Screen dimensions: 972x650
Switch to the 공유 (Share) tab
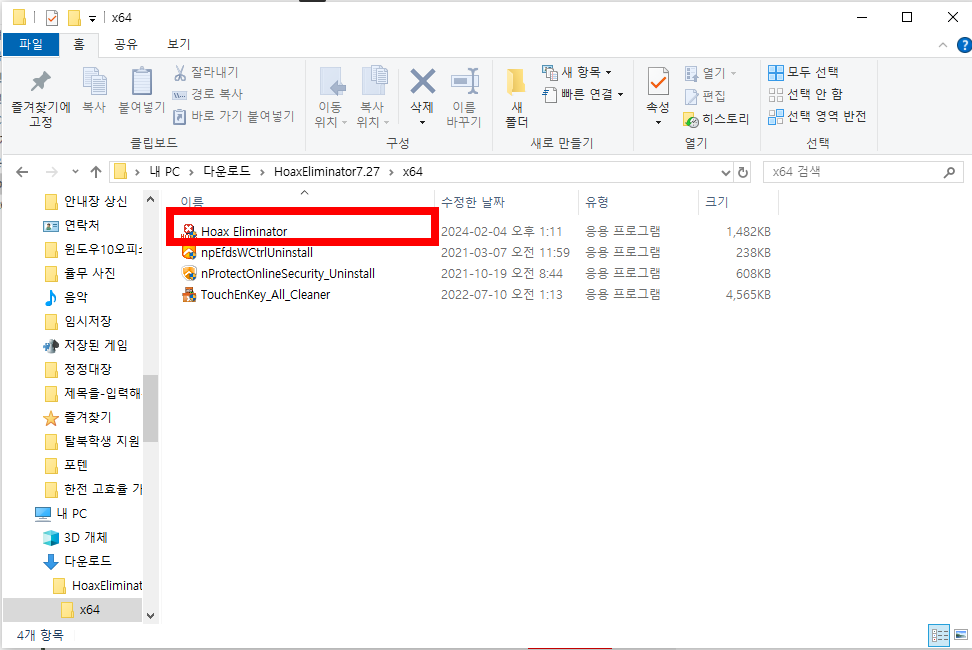(126, 44)
